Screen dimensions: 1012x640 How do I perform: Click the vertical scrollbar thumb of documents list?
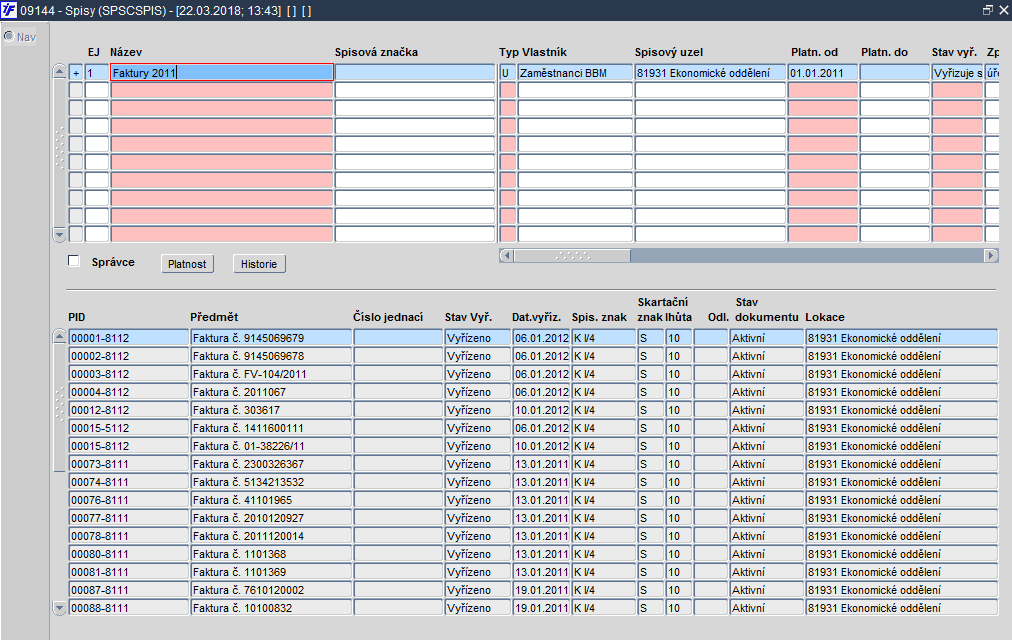point(59,407)
